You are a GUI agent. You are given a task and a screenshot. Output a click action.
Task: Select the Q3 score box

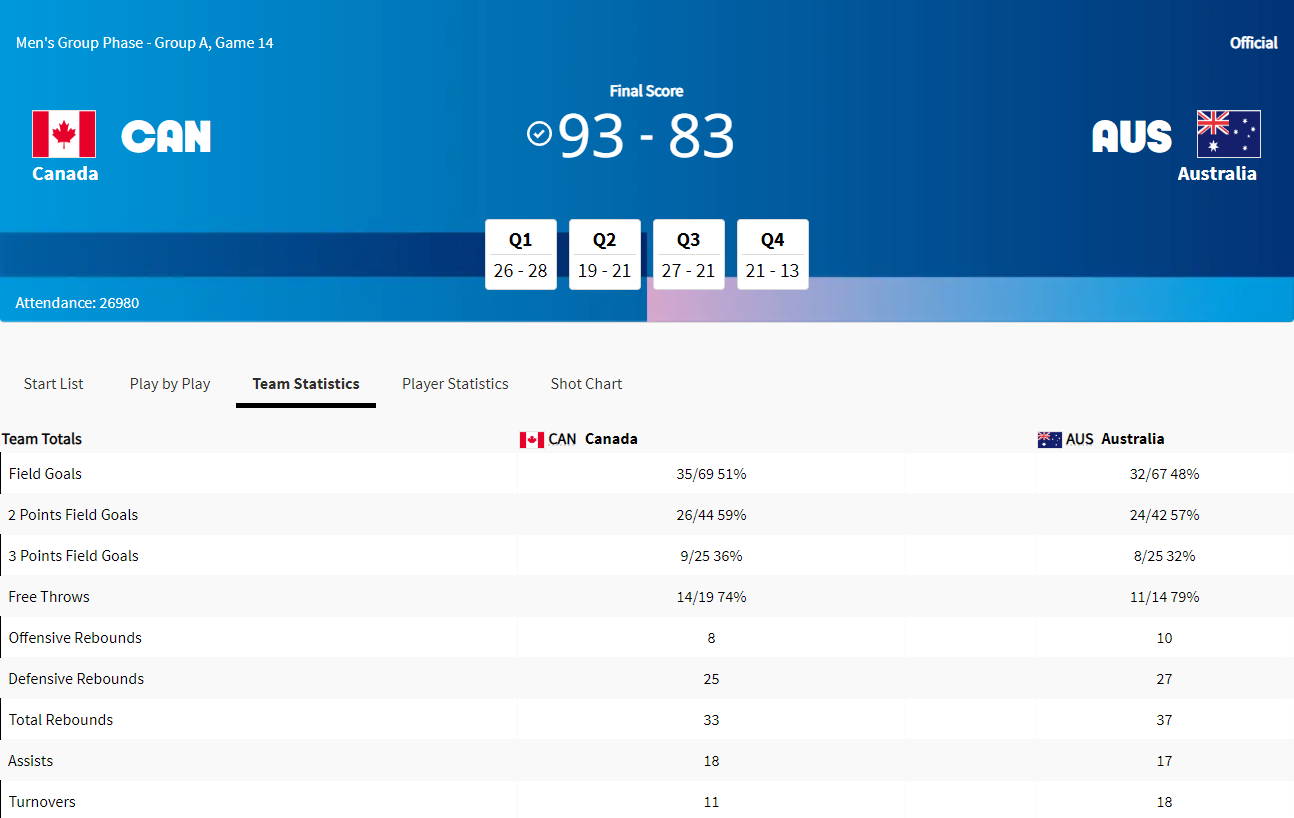[689, 255]
